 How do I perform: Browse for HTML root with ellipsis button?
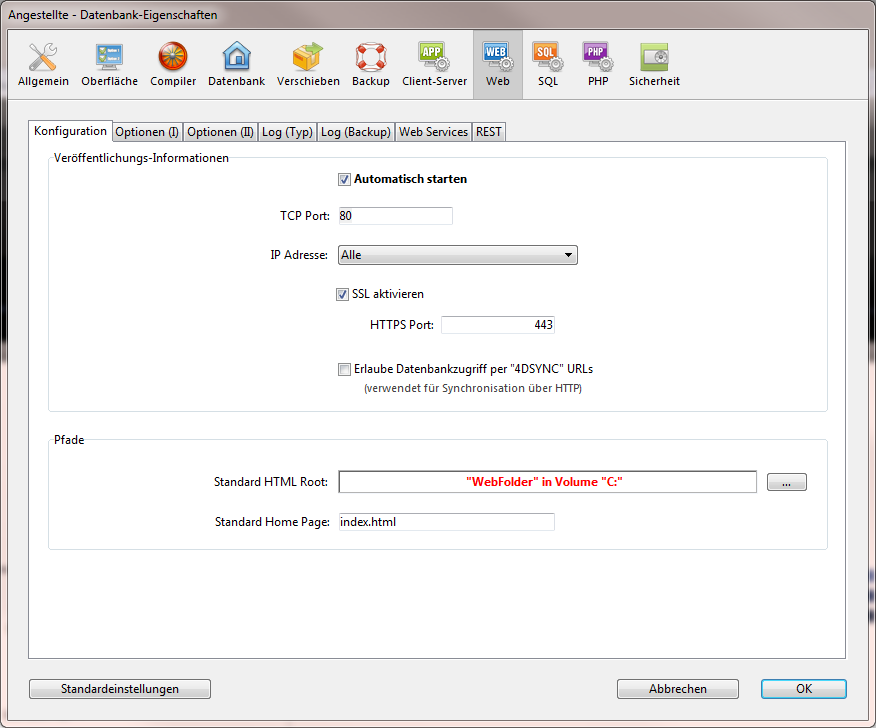click(x=787, y=482)
